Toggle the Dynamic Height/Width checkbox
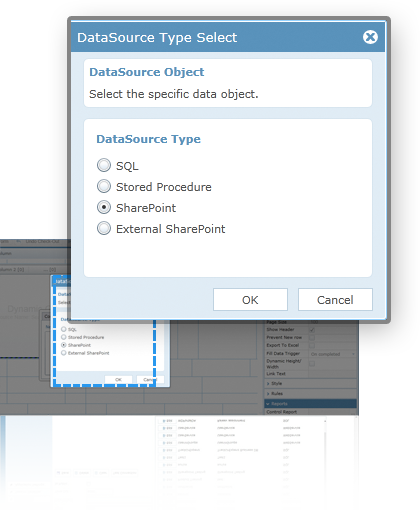 312,364
